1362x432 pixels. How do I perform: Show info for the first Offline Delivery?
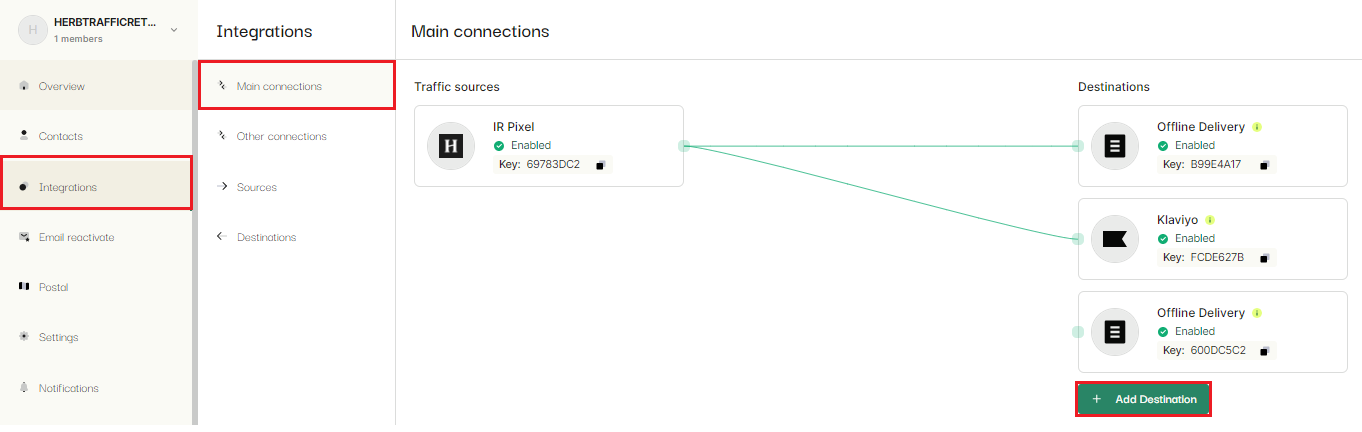pyautogui.click(x=1257, y=127)
